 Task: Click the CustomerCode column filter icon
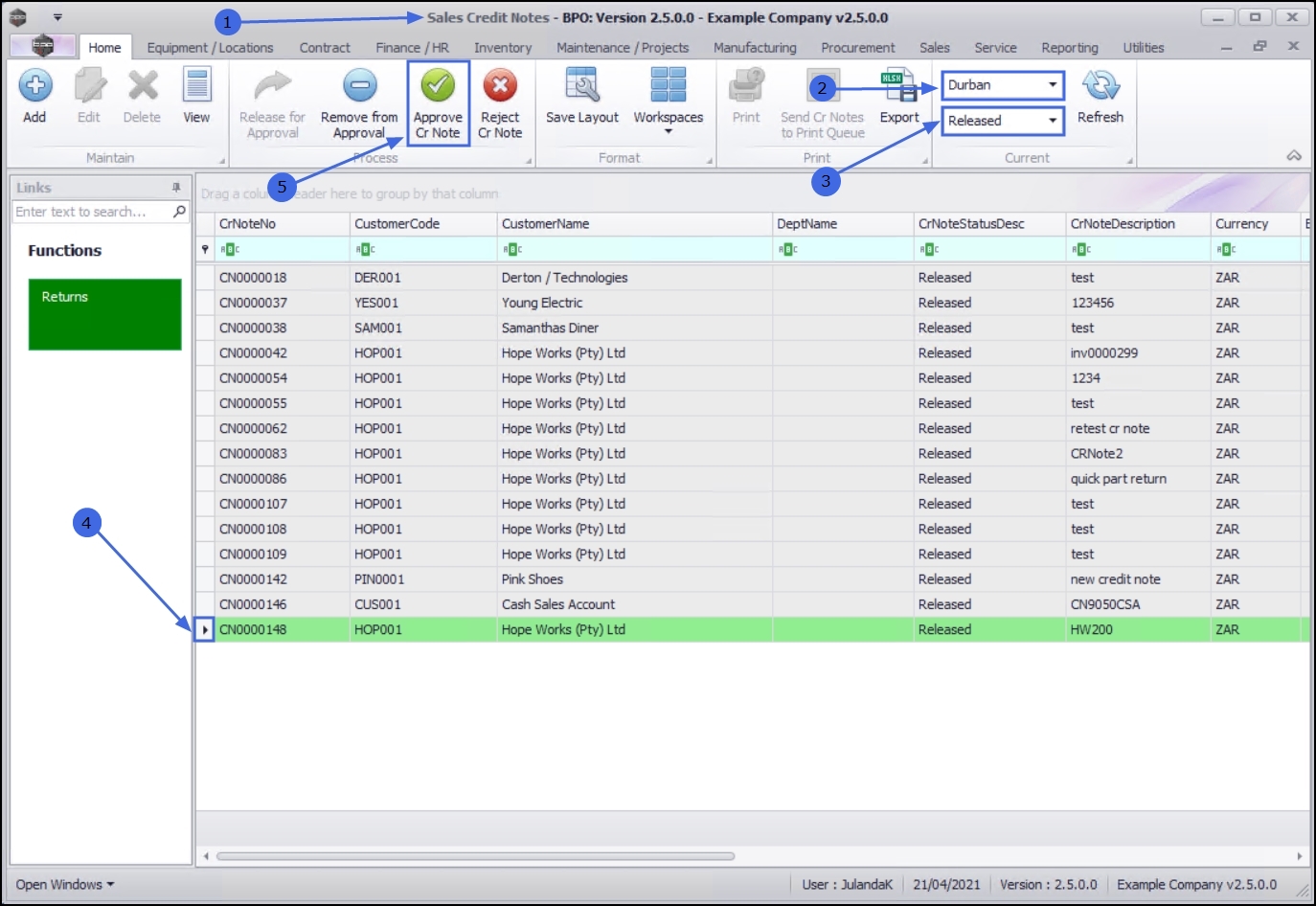tap(365, 250)
